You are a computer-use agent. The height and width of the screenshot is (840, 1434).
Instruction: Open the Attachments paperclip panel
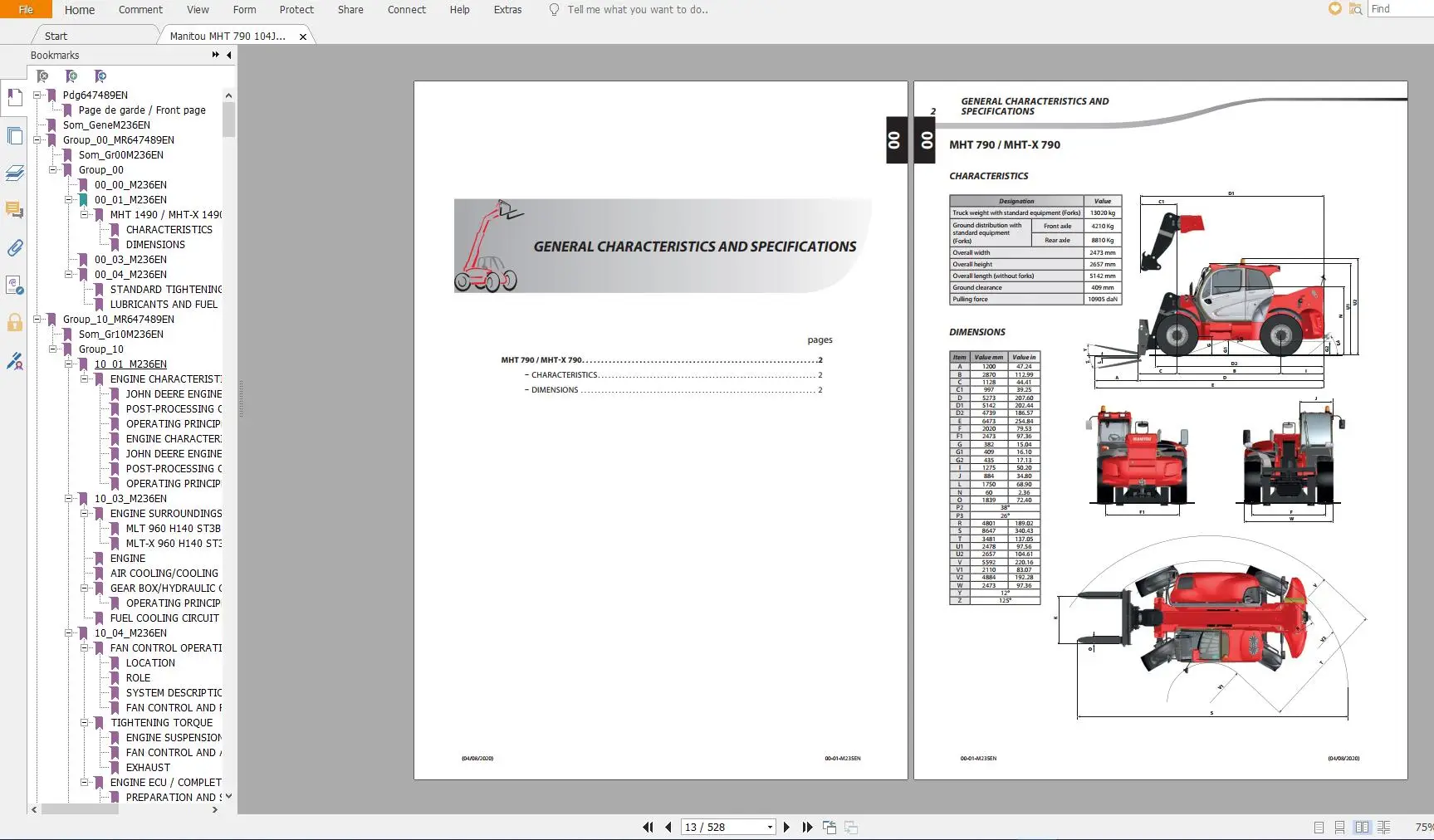click(x=15, y=248)
